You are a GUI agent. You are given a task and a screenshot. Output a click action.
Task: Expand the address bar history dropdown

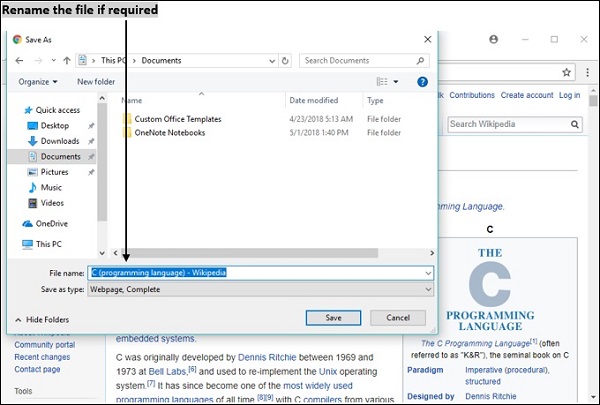[272, 61]
